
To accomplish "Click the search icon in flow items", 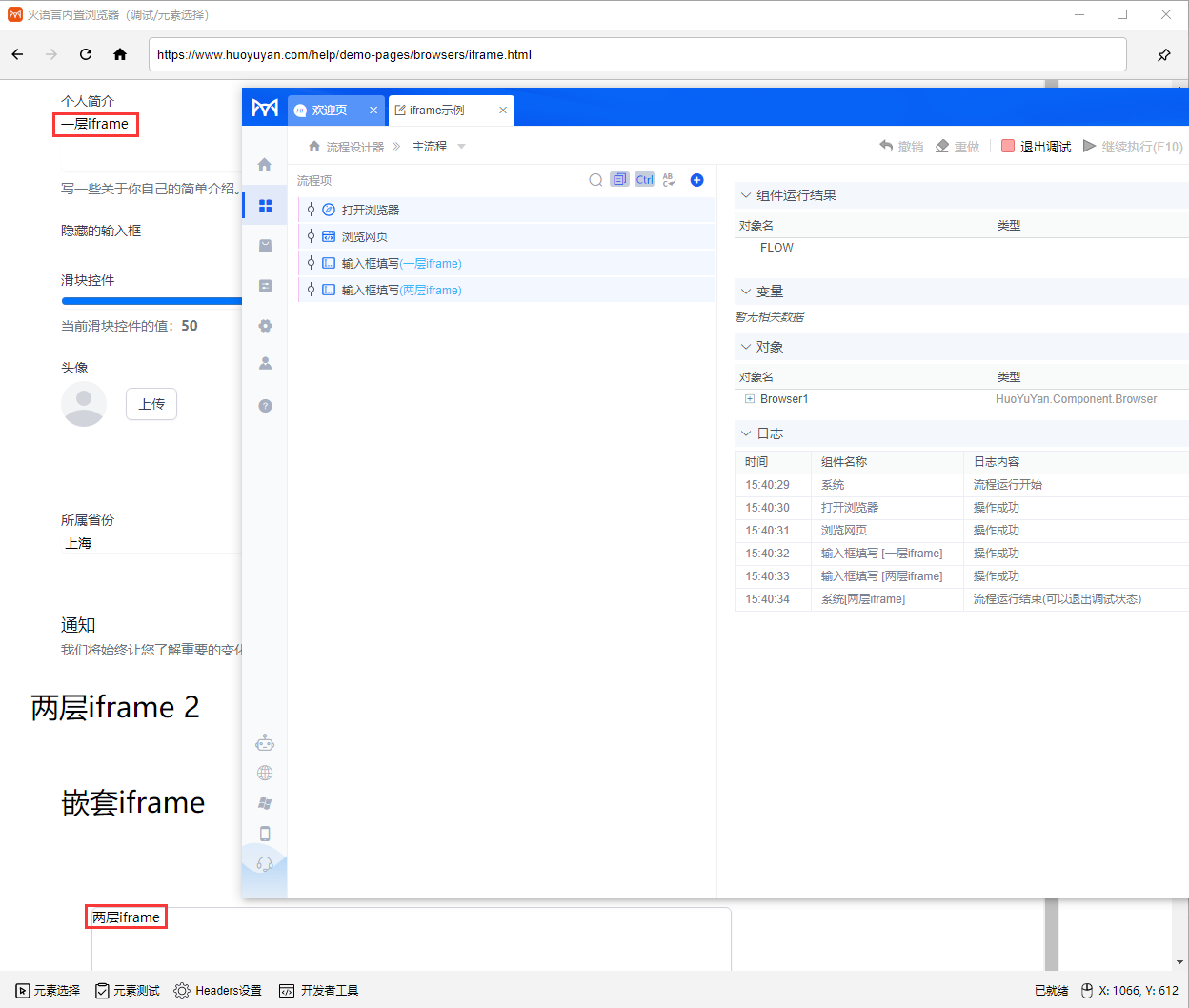I will [595, 180].
